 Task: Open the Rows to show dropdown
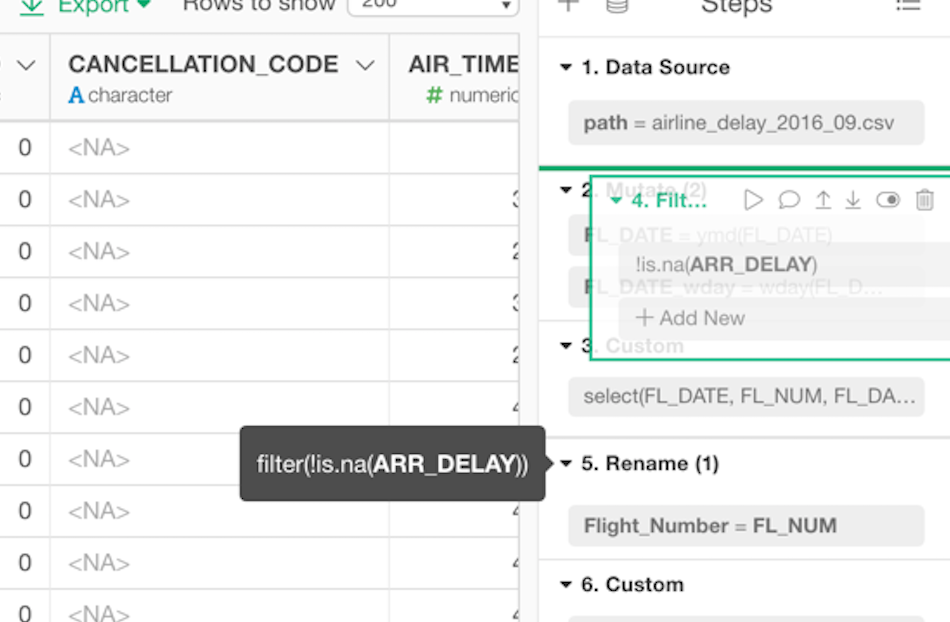[433, 5]
